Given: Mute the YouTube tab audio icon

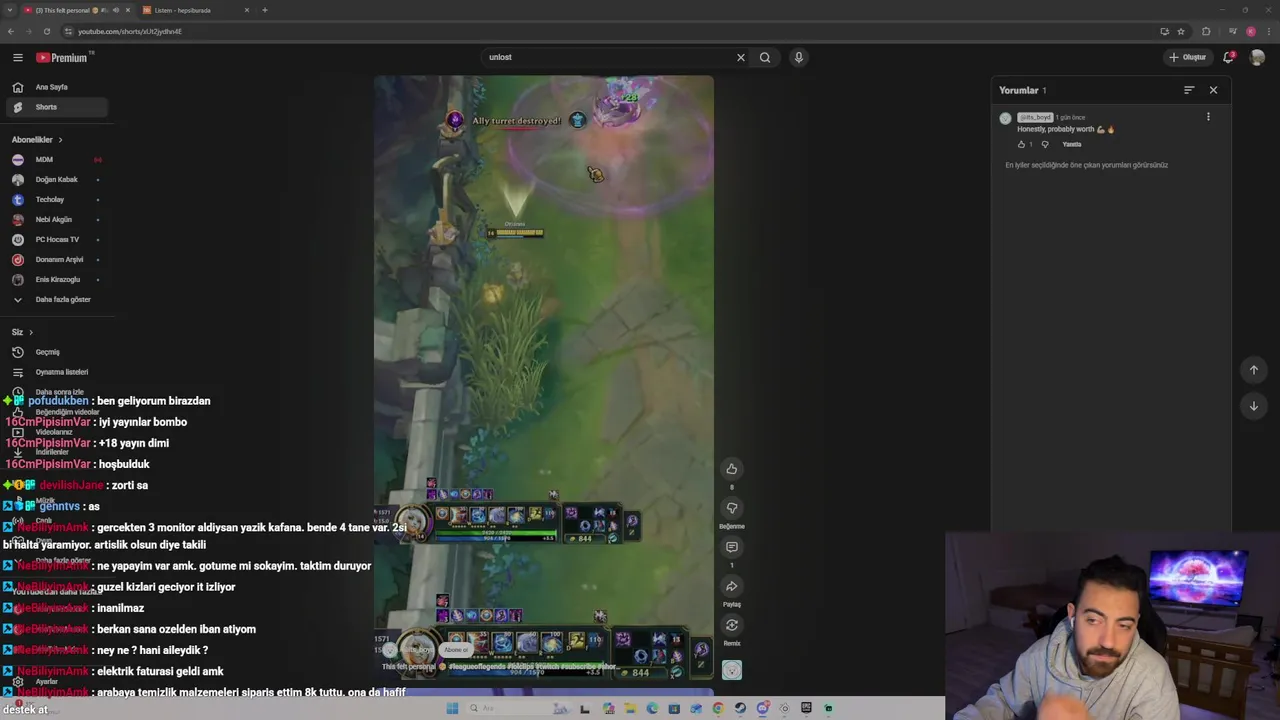Looking at the screenshot, I should point(116,10).
